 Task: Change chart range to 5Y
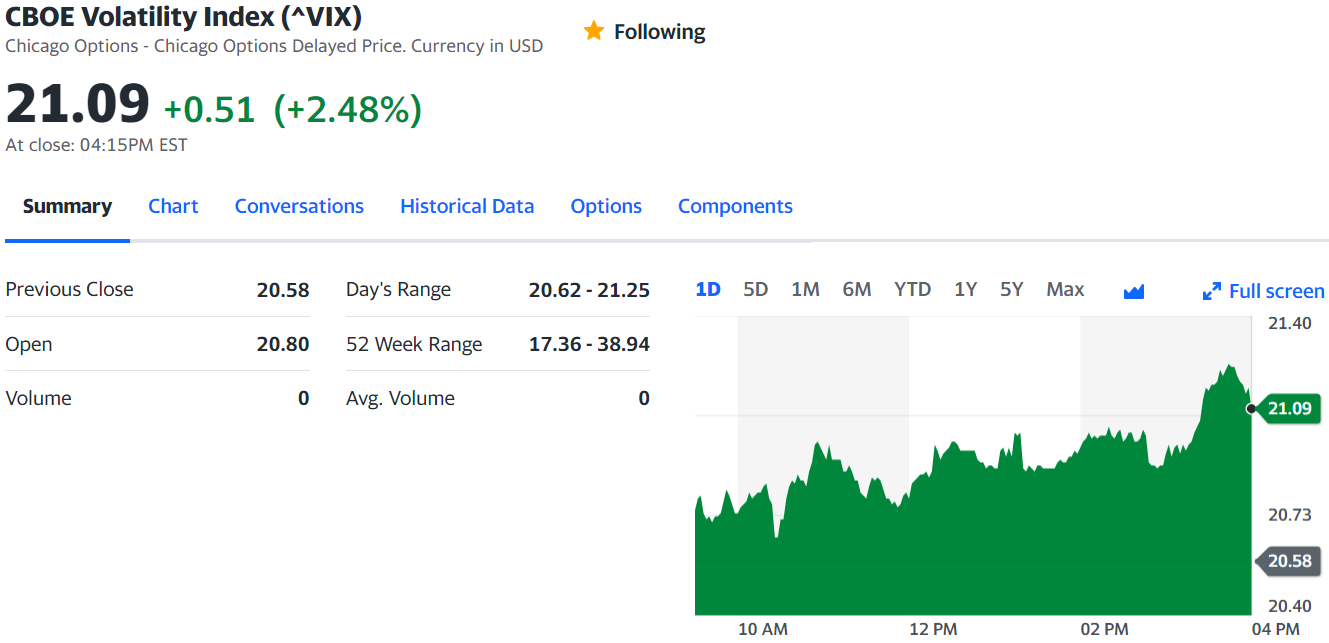[1012, 289]
